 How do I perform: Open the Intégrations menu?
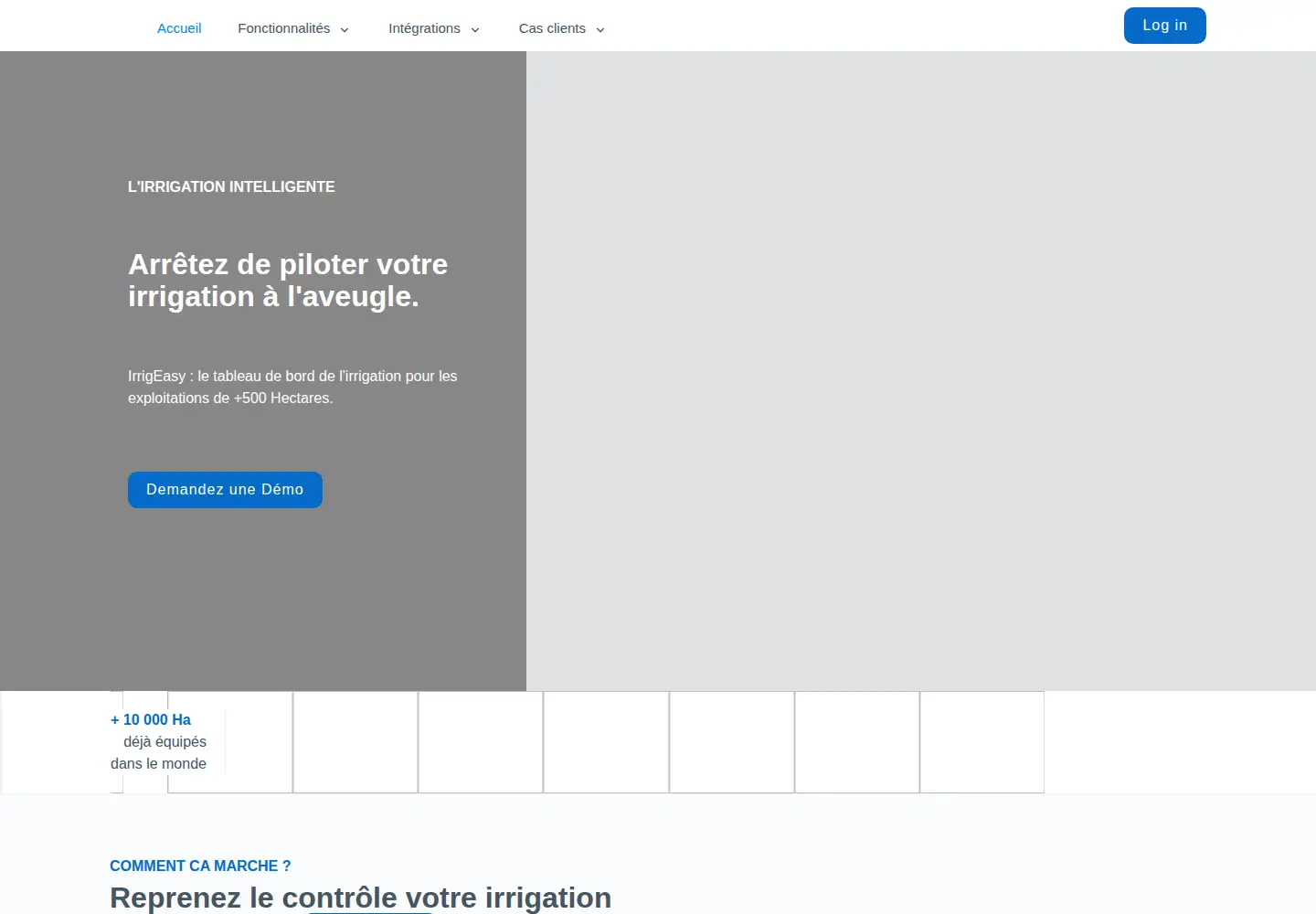pyautogui.click(x=424, y=28)
